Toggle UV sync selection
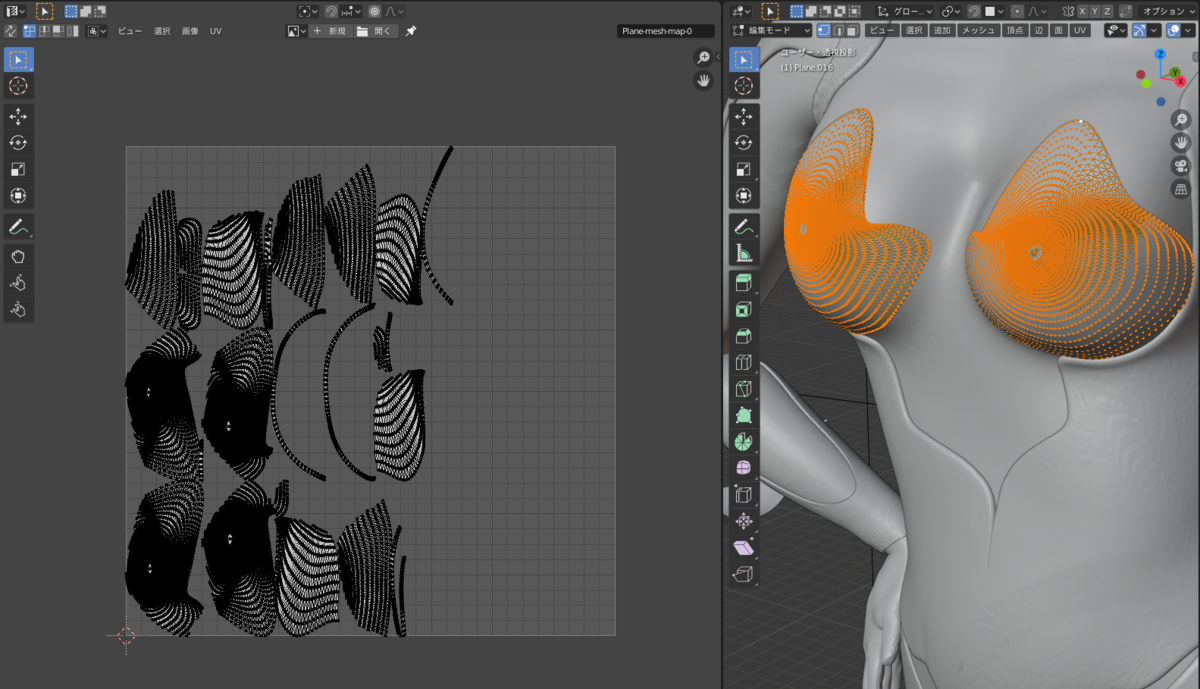 pyautogui.click(x=11, y=31)
